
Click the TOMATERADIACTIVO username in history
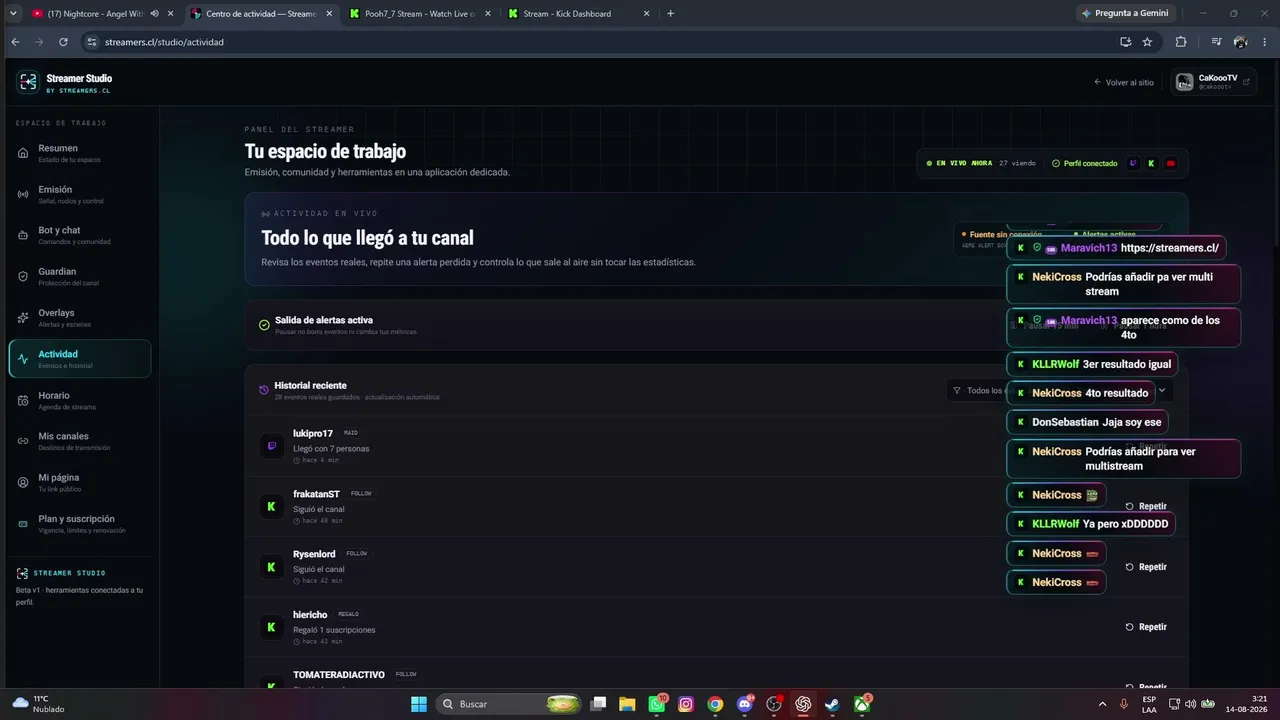click(x=339, y=674)
